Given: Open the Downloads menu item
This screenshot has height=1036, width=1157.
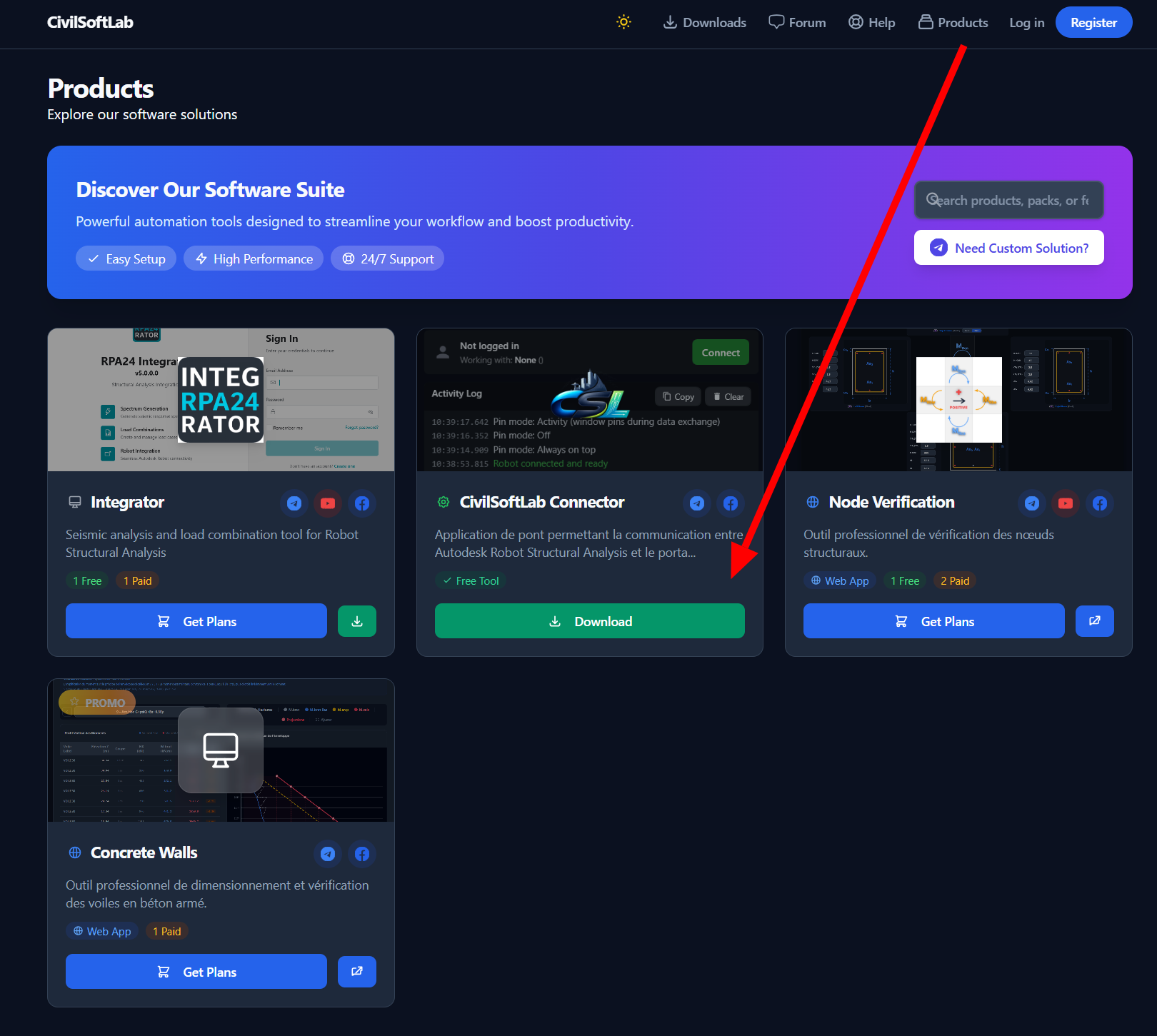Looking at the screenshot, I should [704, 22].
